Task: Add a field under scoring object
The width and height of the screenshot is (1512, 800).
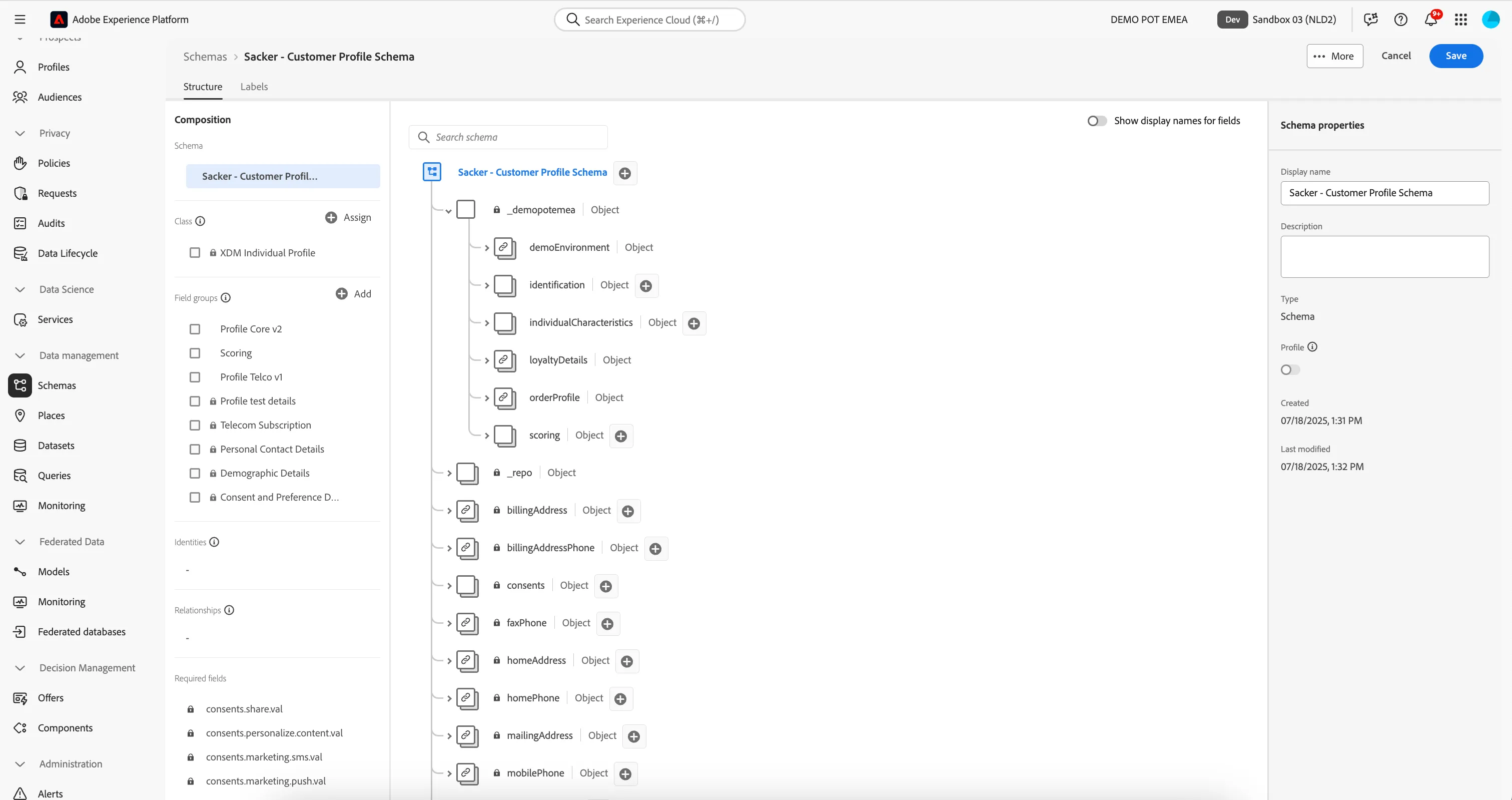Action: tap(621, 437)
